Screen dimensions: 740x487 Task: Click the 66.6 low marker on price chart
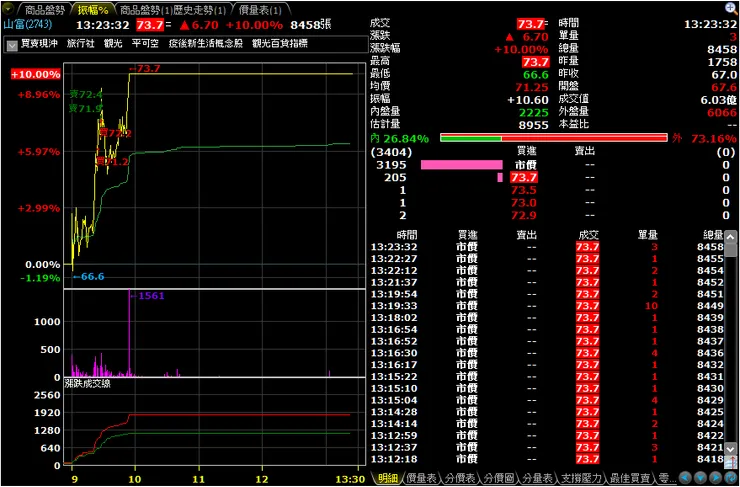tap(89, 277)
